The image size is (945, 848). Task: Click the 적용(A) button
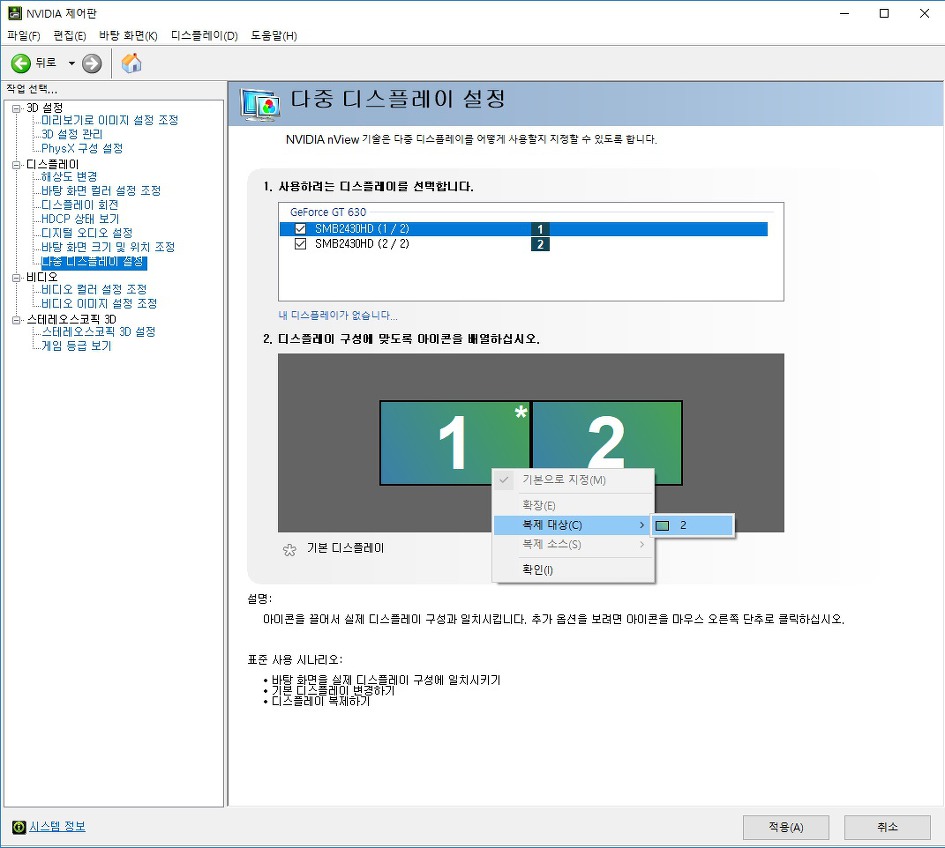786,828
